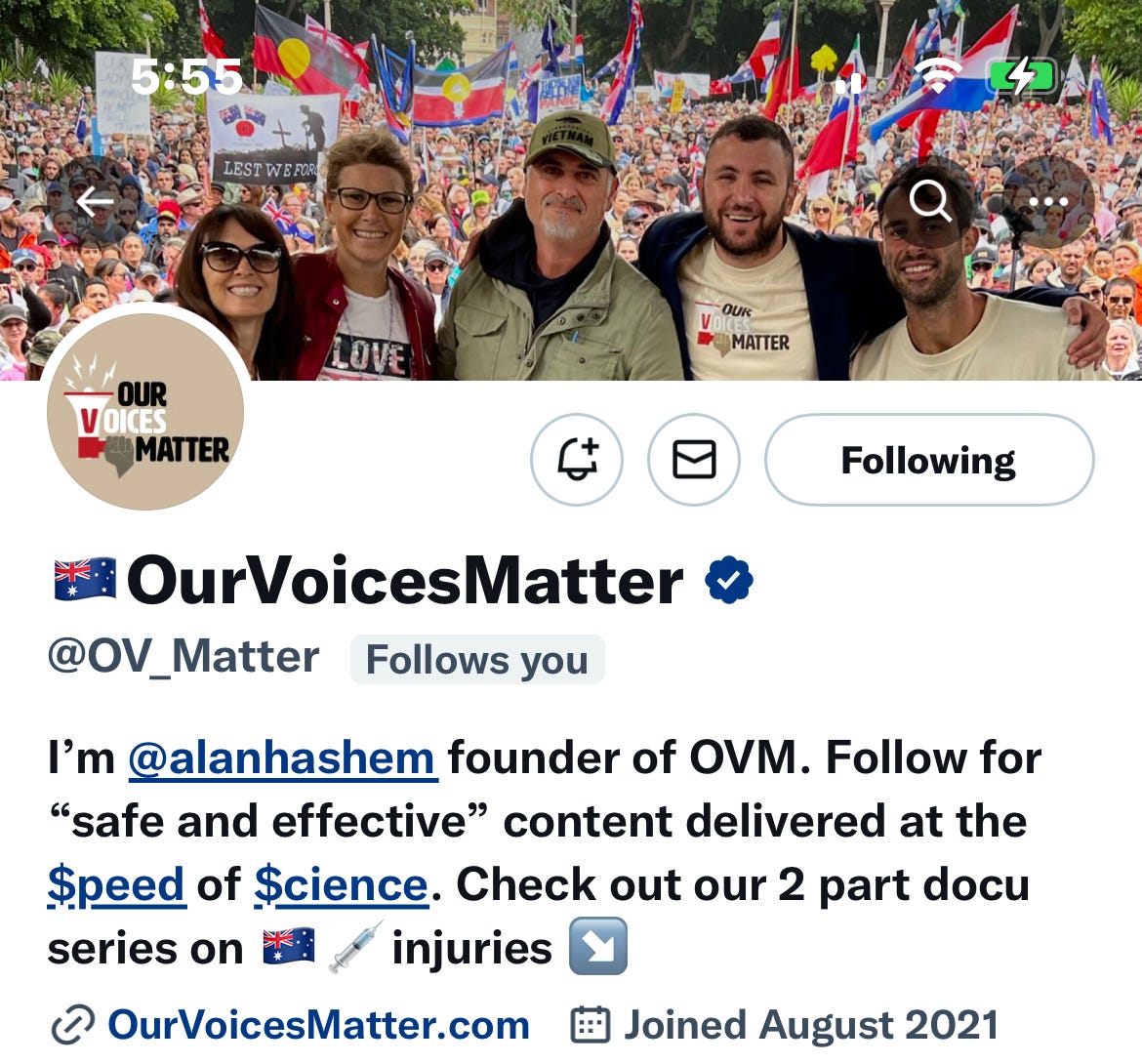The height and width of the screenshot is (1064, 1142).
Task: Enable notifications with bell plus icon
Action: (577, 460)
